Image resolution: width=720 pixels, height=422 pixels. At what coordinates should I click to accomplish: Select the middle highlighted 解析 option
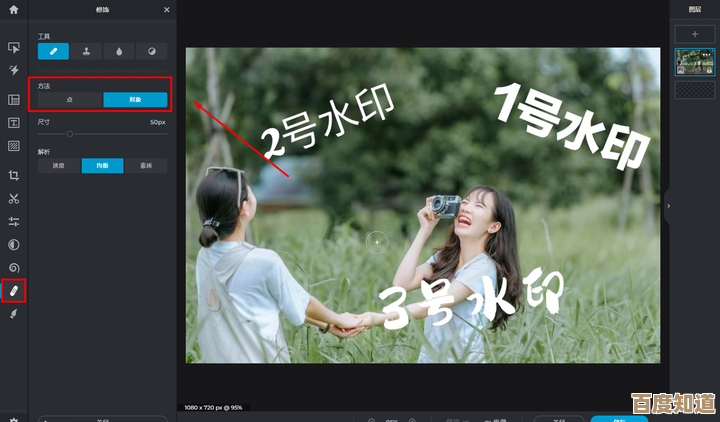[102, 166]
